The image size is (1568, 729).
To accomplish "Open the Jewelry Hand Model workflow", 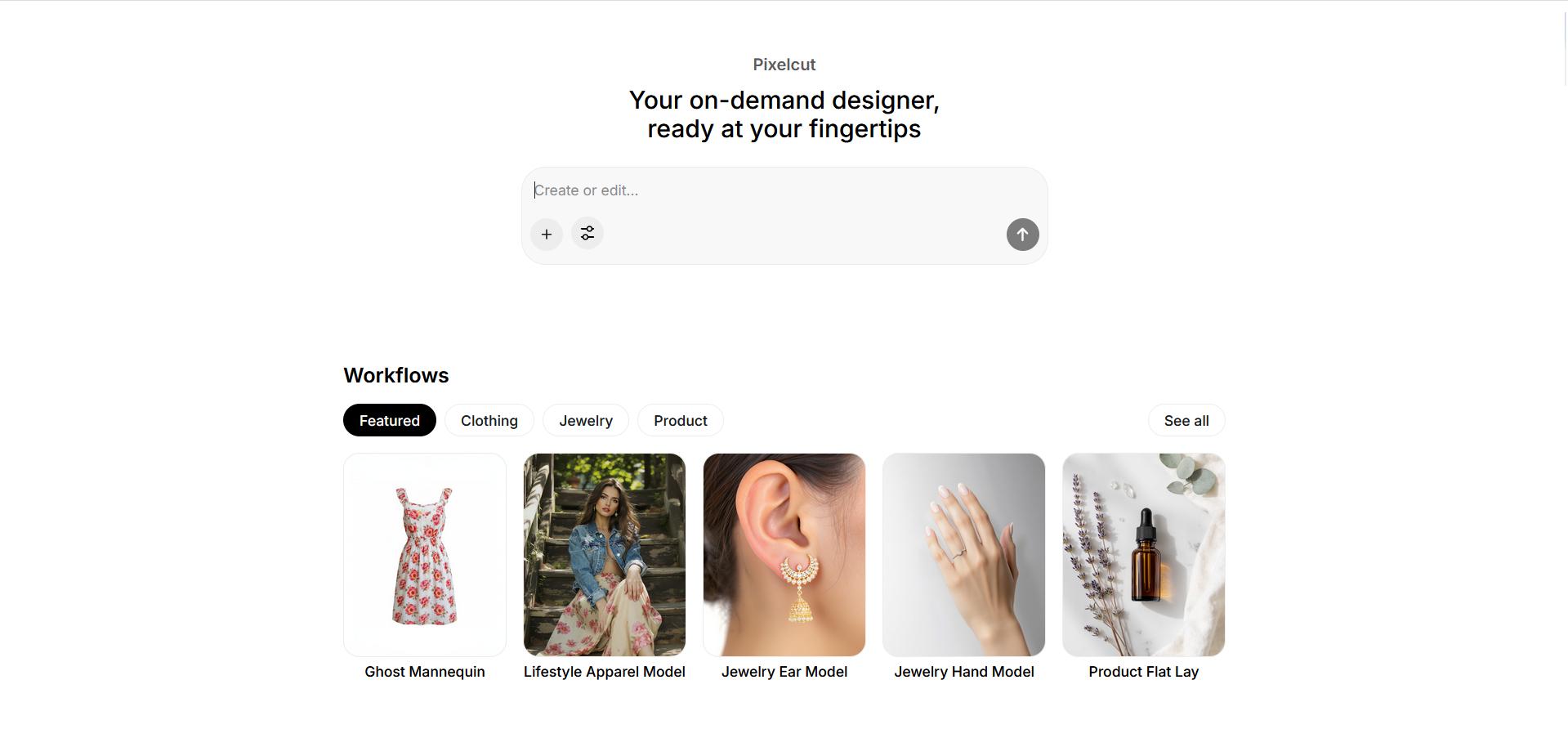I will point(963,554).
